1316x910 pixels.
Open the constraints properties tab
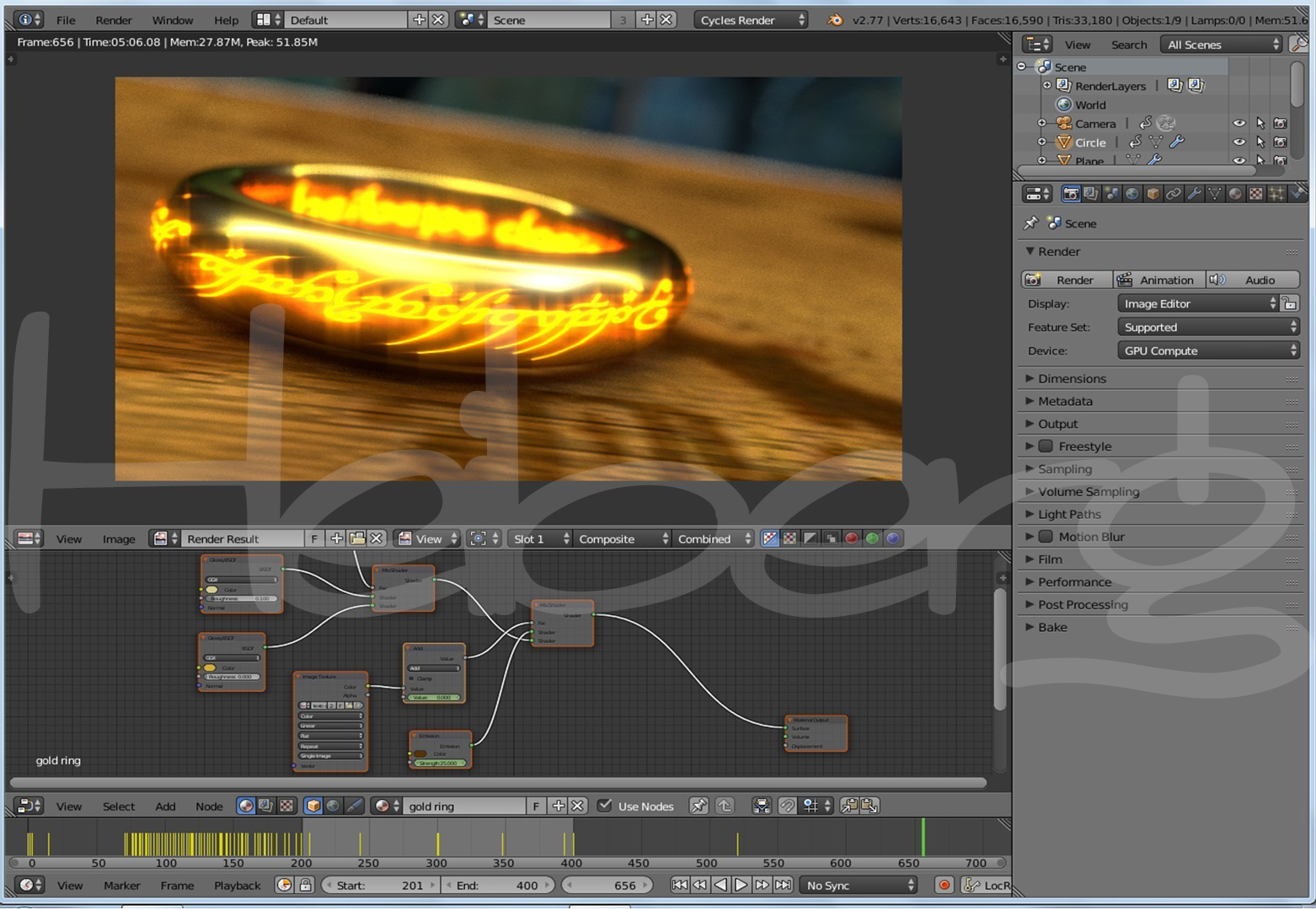(x=1174, y=194)
